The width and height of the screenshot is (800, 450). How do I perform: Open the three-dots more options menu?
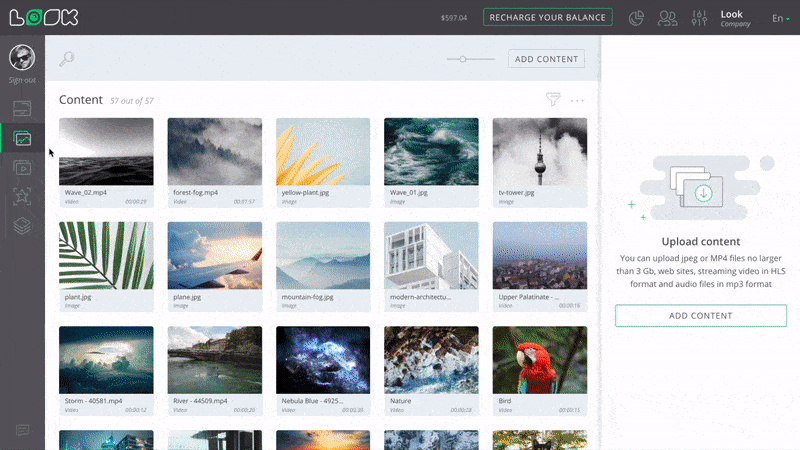click(x=577, y=100)
